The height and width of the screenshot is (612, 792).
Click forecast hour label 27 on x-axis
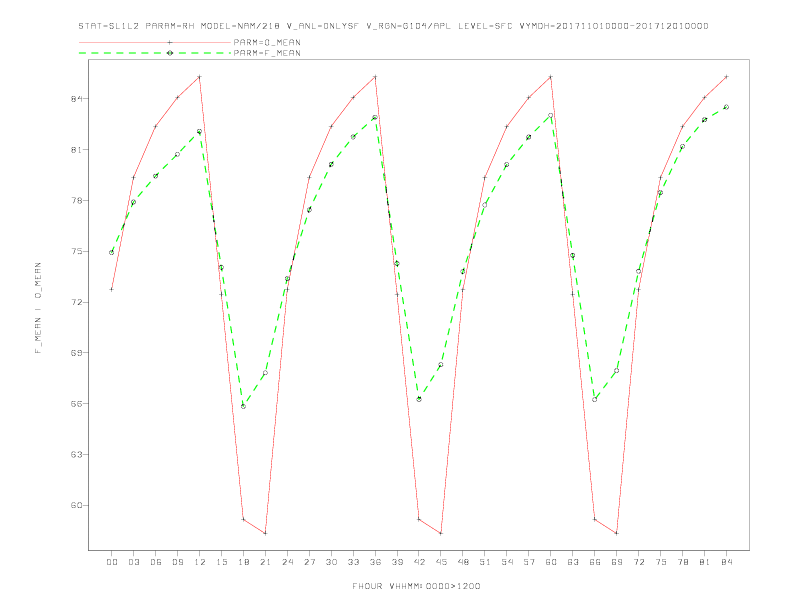pyautogui.click(x=309, y=562)
